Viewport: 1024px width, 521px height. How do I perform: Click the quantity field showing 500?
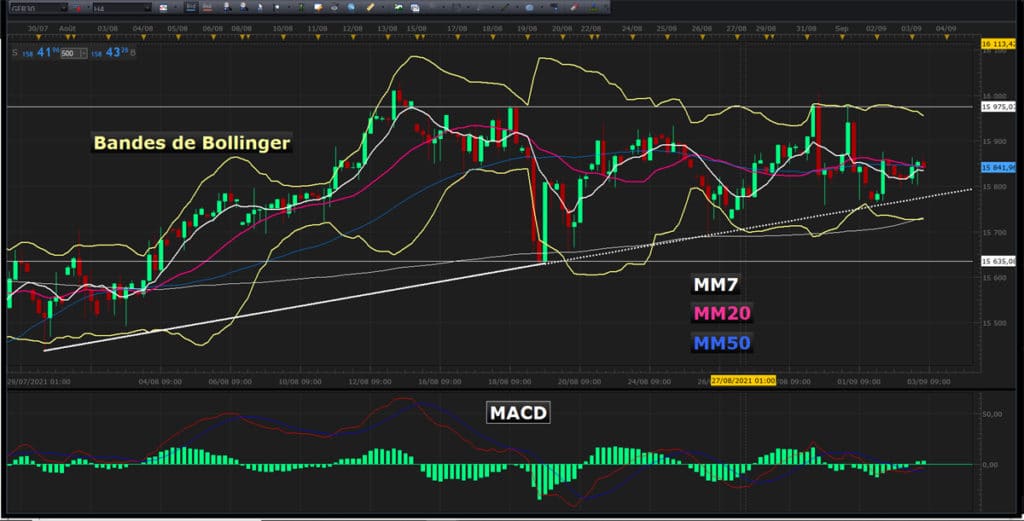pyautogui.click(x=69, y=54)
